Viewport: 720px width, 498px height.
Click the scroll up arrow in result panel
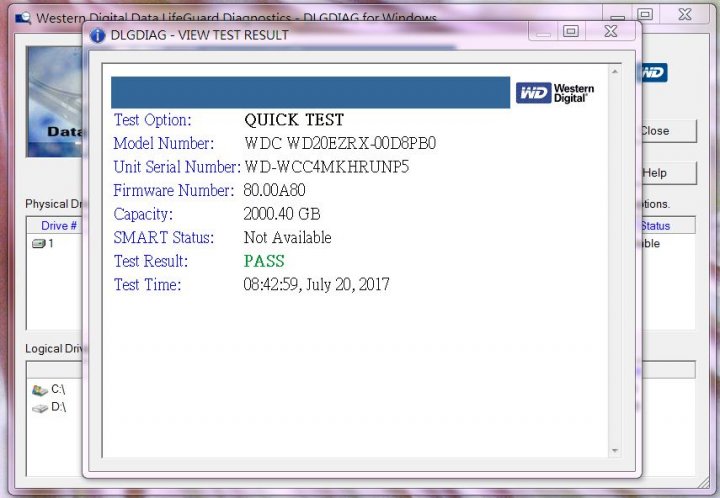(x=614, y=71)
